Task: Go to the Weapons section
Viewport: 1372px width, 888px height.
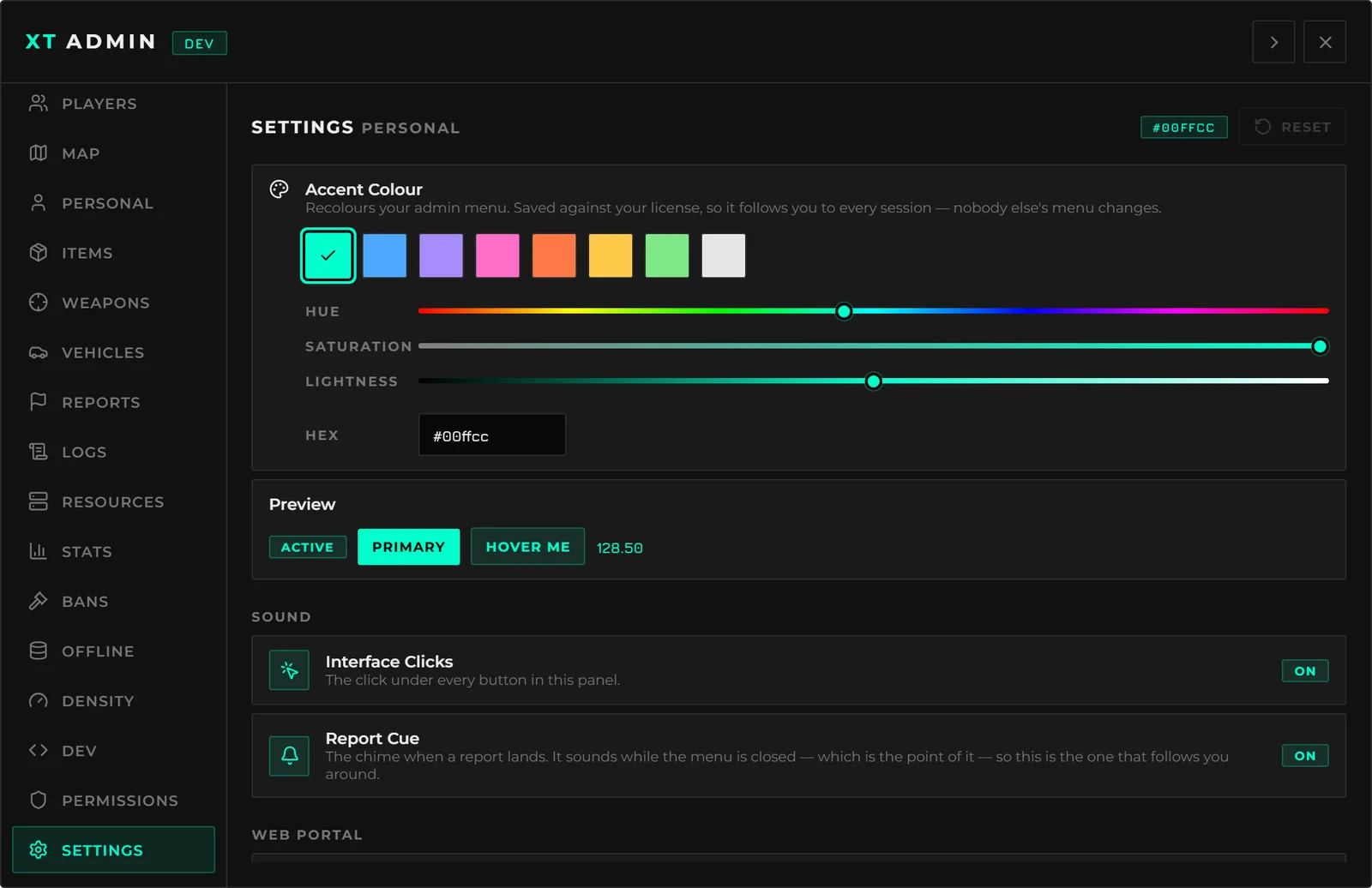Action: tap(113, 303)
